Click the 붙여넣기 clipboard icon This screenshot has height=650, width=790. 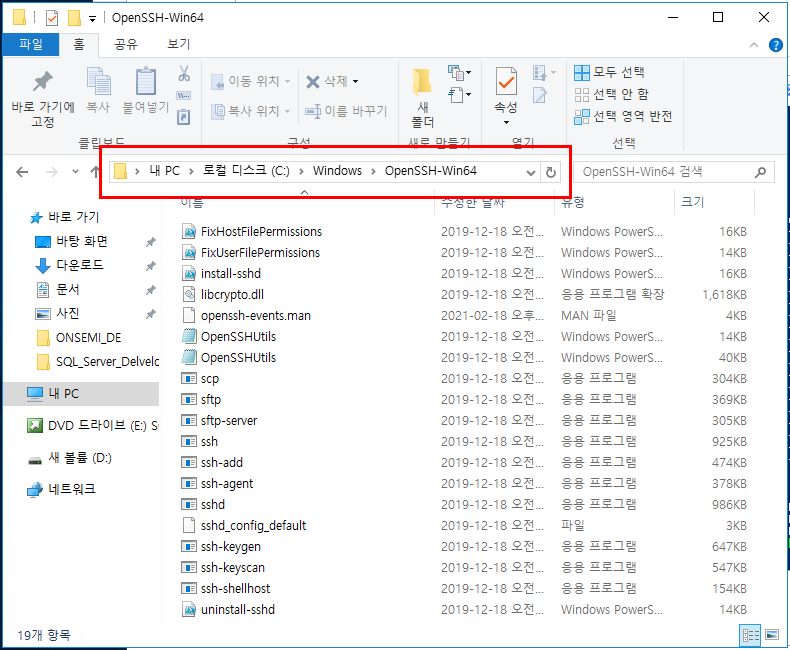click(x=146, y=81)
